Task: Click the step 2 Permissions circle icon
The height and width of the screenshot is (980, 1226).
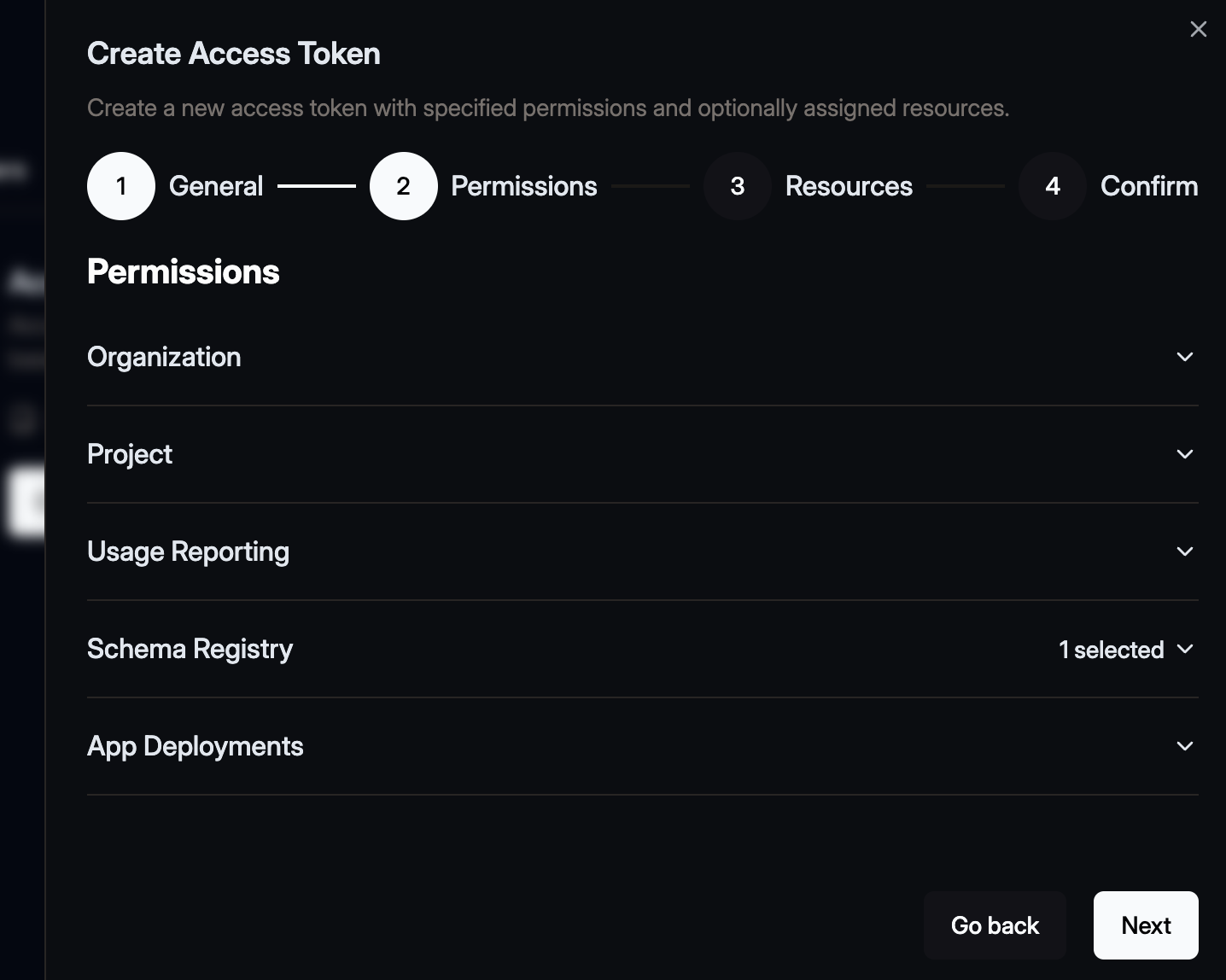Action: 403,186
